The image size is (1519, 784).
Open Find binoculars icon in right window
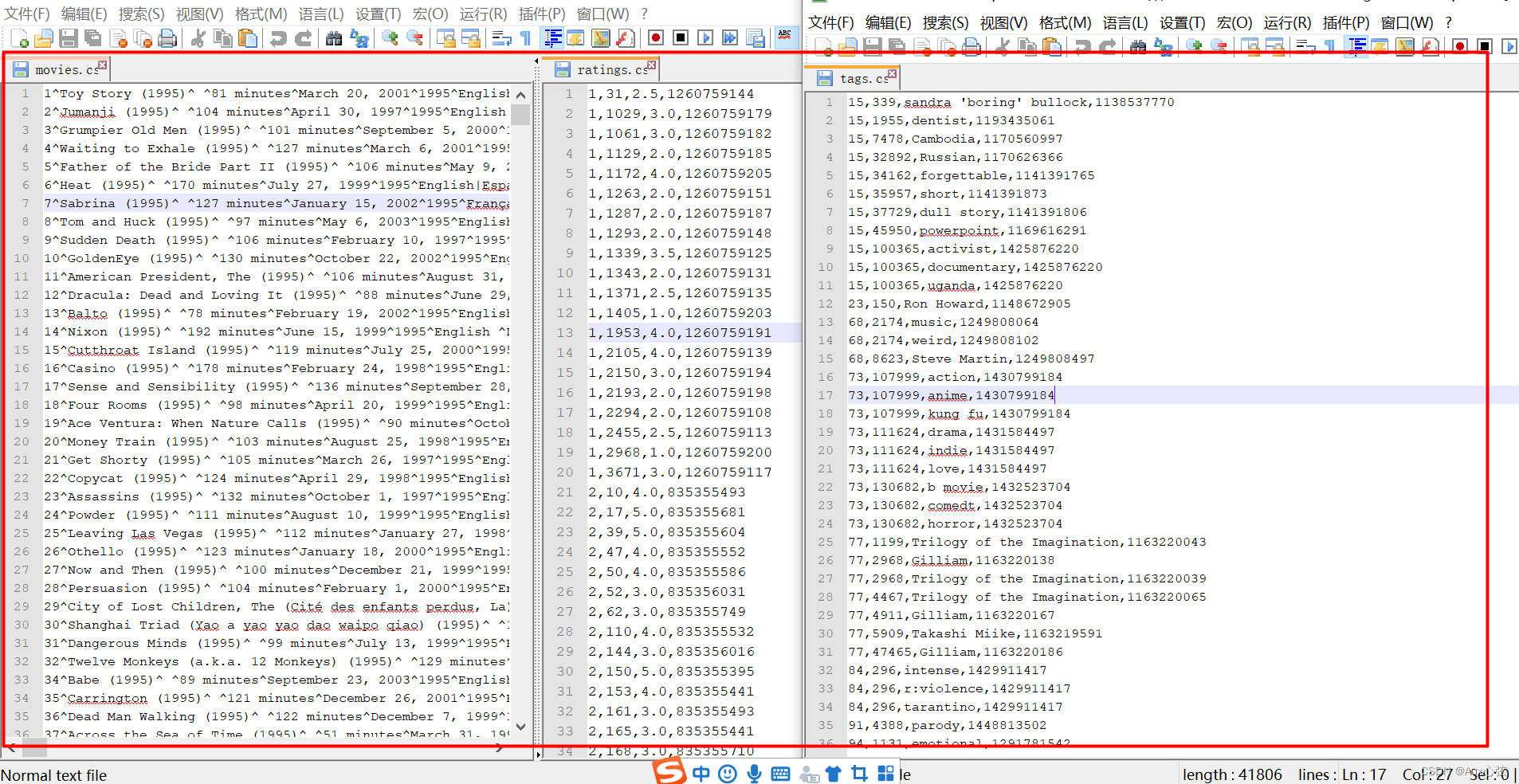point(1138,47)
